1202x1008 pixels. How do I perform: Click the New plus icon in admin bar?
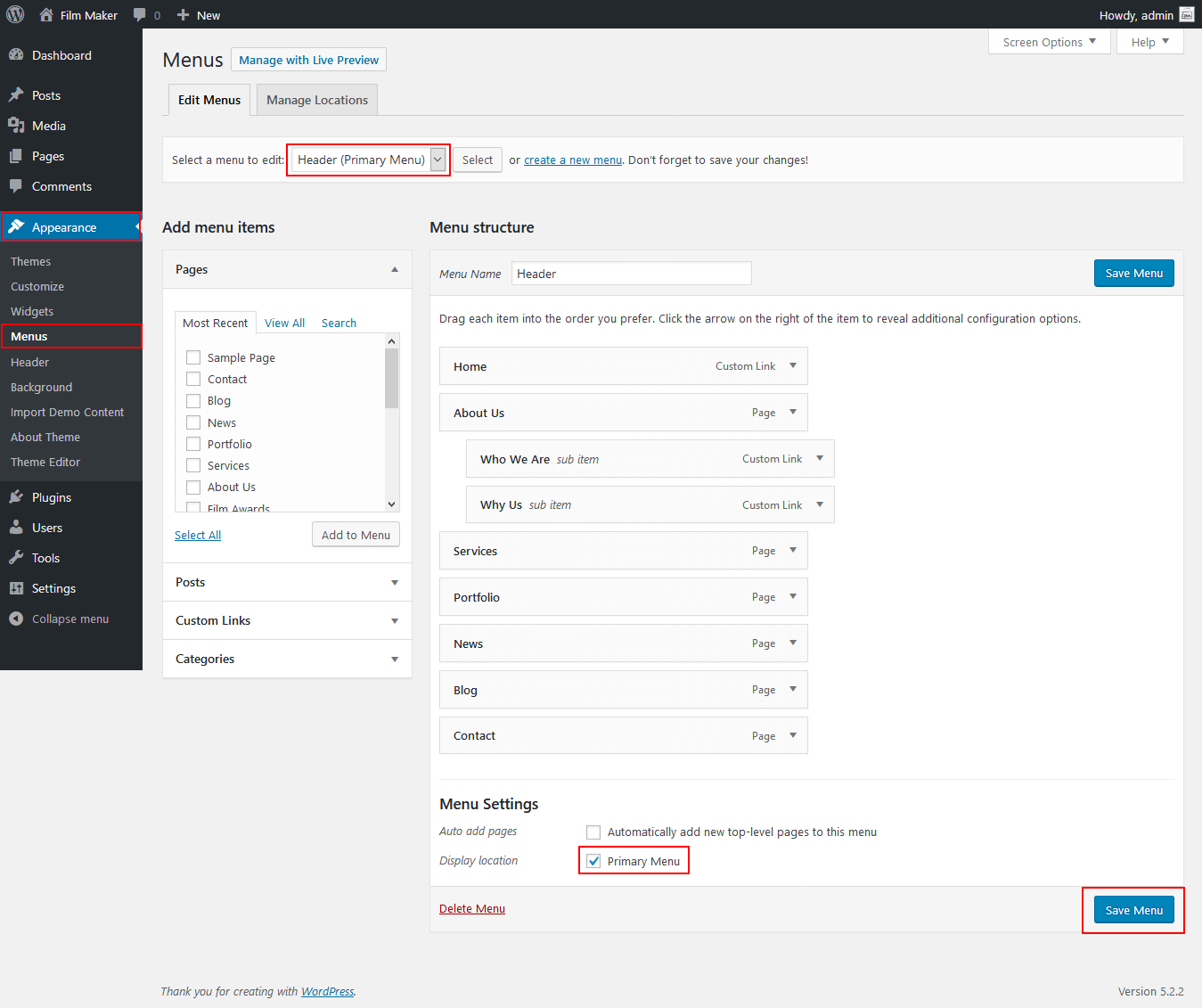point(183,15)
